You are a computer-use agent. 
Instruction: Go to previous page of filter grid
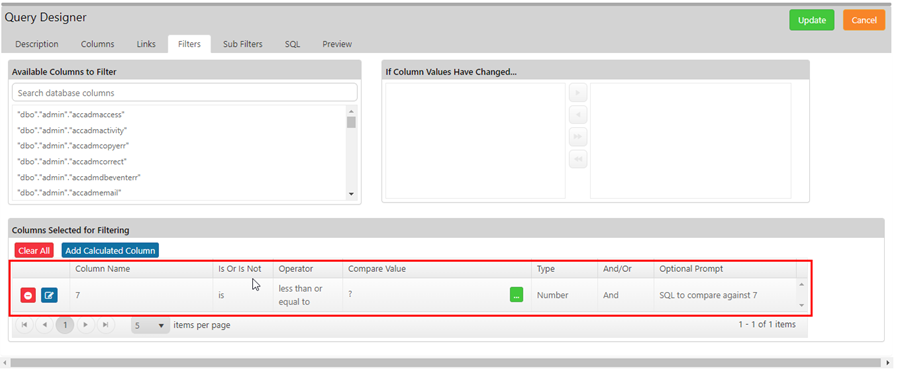pos(44,325)
